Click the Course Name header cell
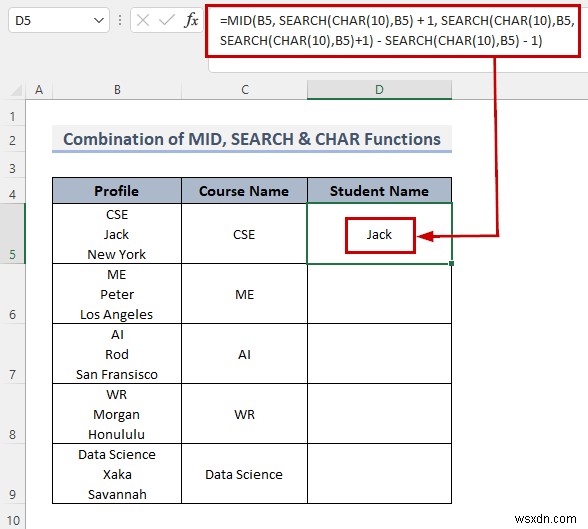Image resolution: width=588 pixels, height=529 pixels. (244, 191)
